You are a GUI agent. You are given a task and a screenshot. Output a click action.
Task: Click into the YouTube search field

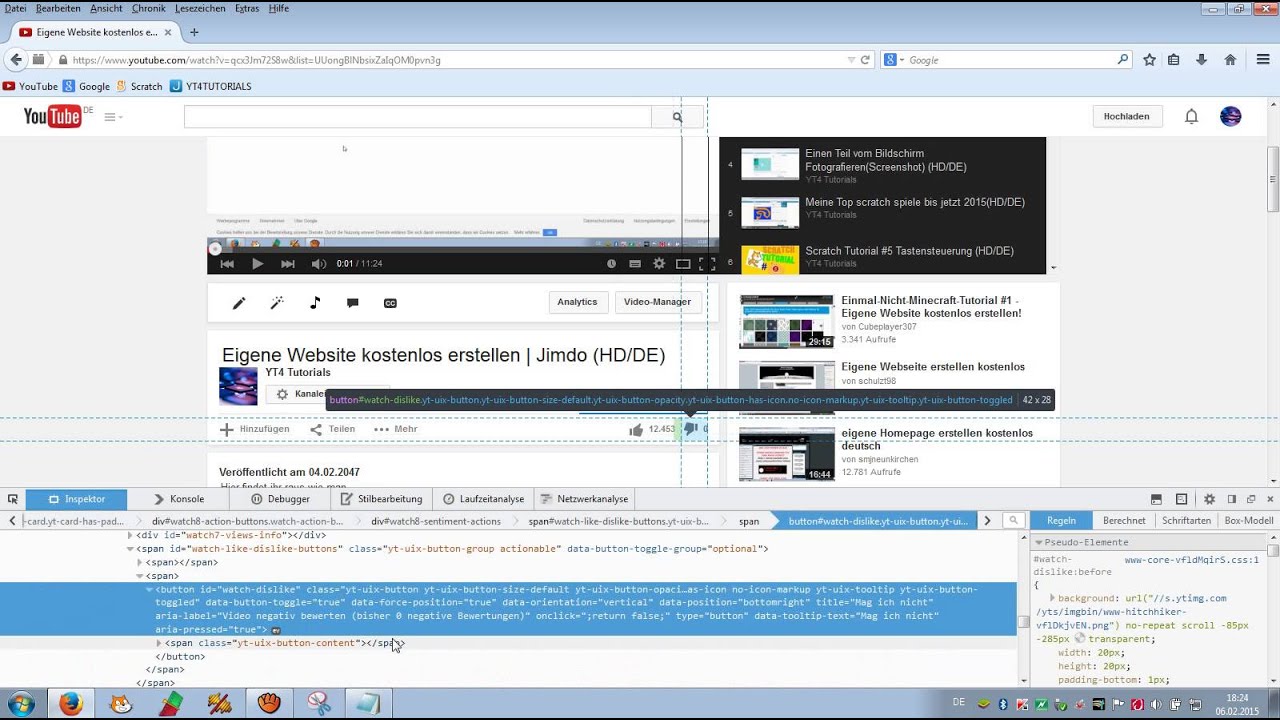(x=417, y=117)
